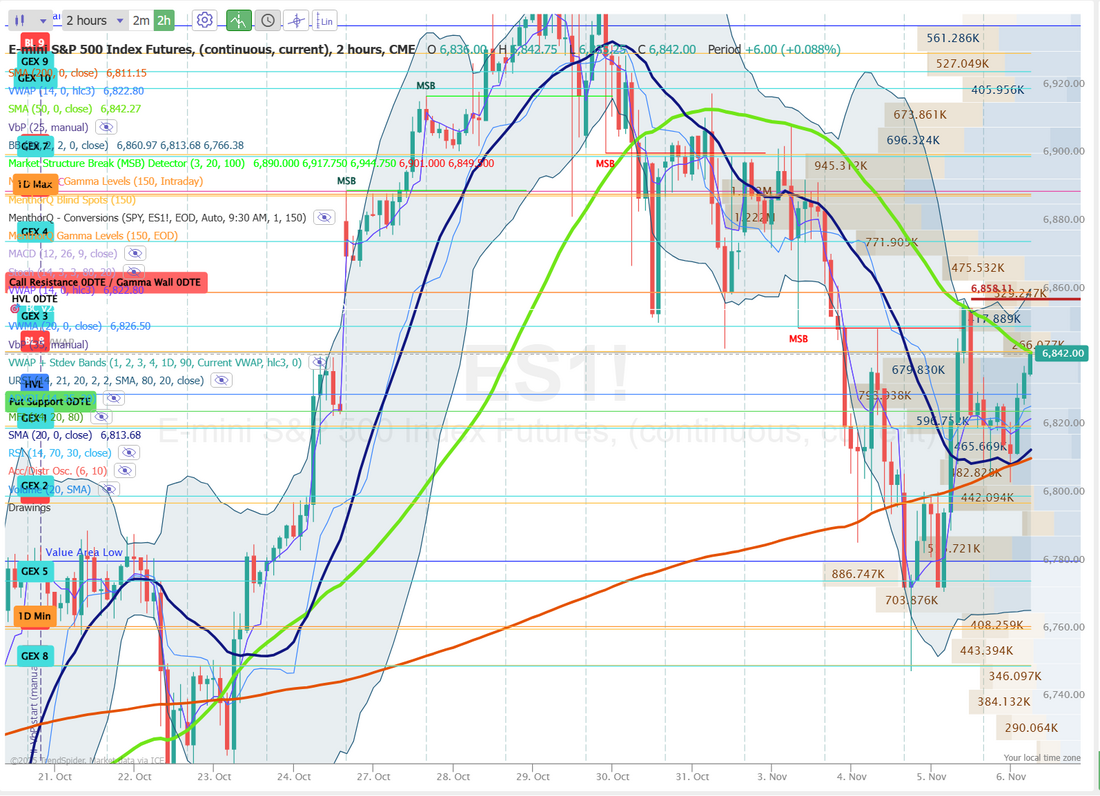This screenshot has width=1100, height=796.
Task: Open chart settings gear icon
Action: (204, 20)
